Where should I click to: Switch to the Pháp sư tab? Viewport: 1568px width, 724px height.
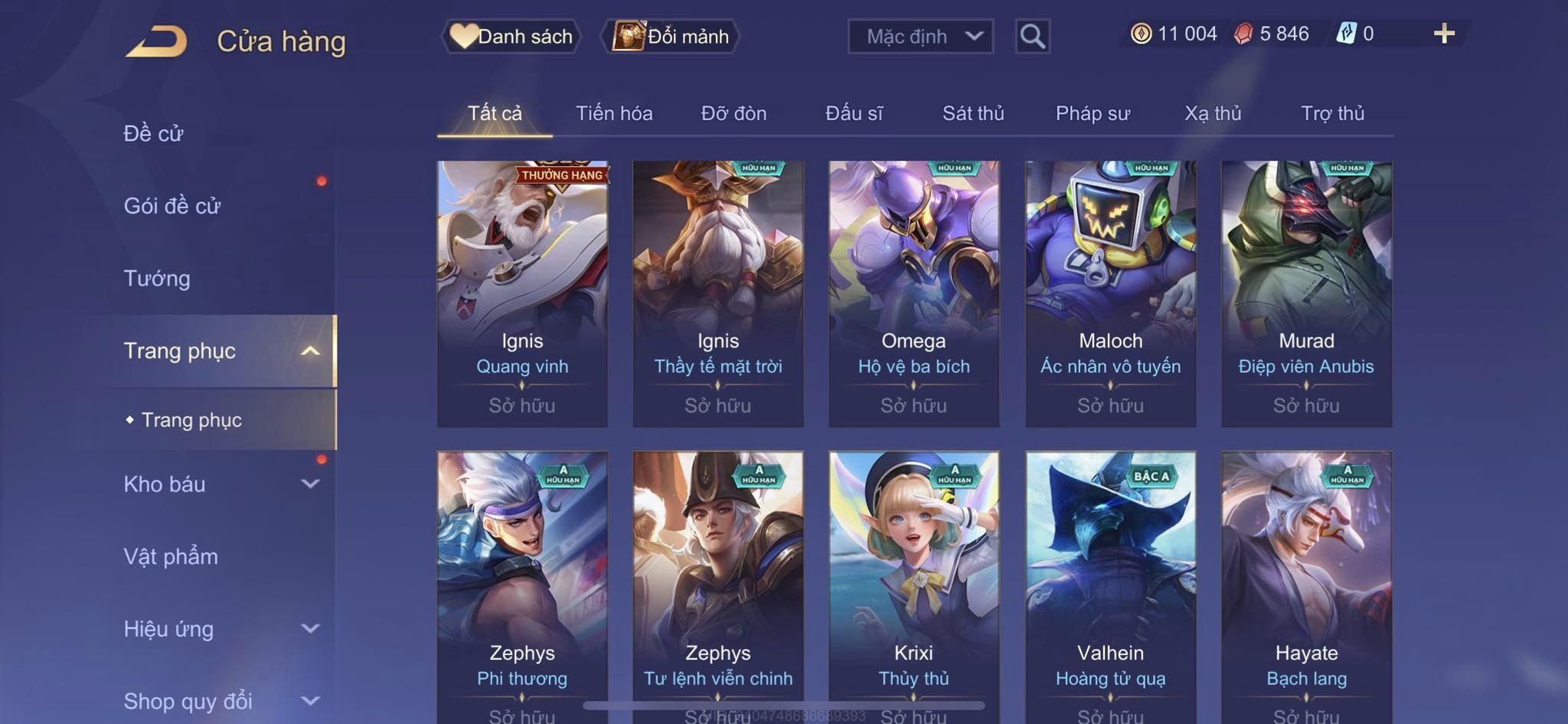point(1093,113)
